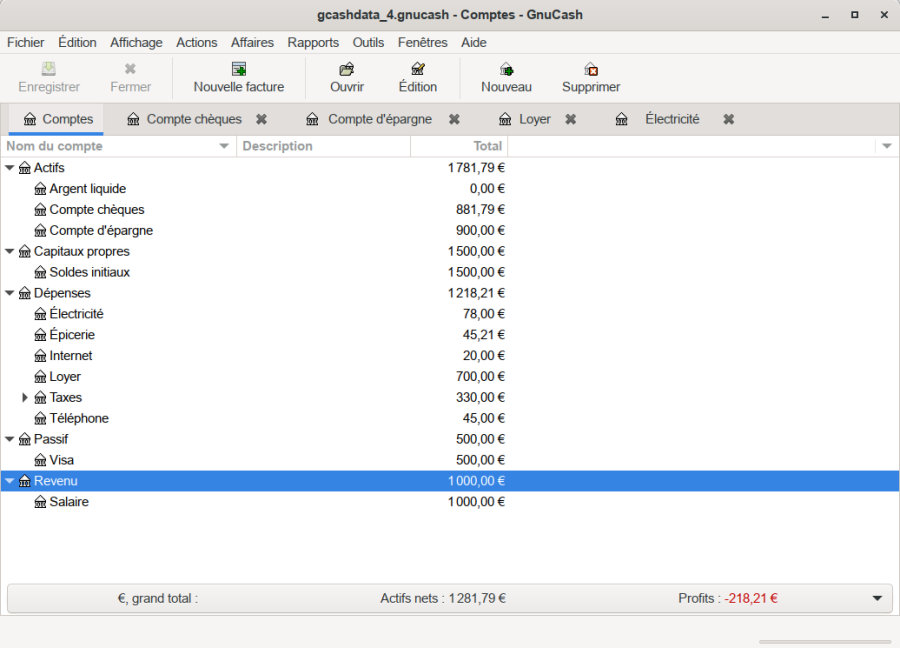Click the Supprimer account icon
Screen dimensions: 900x648
tap(591, 69)
